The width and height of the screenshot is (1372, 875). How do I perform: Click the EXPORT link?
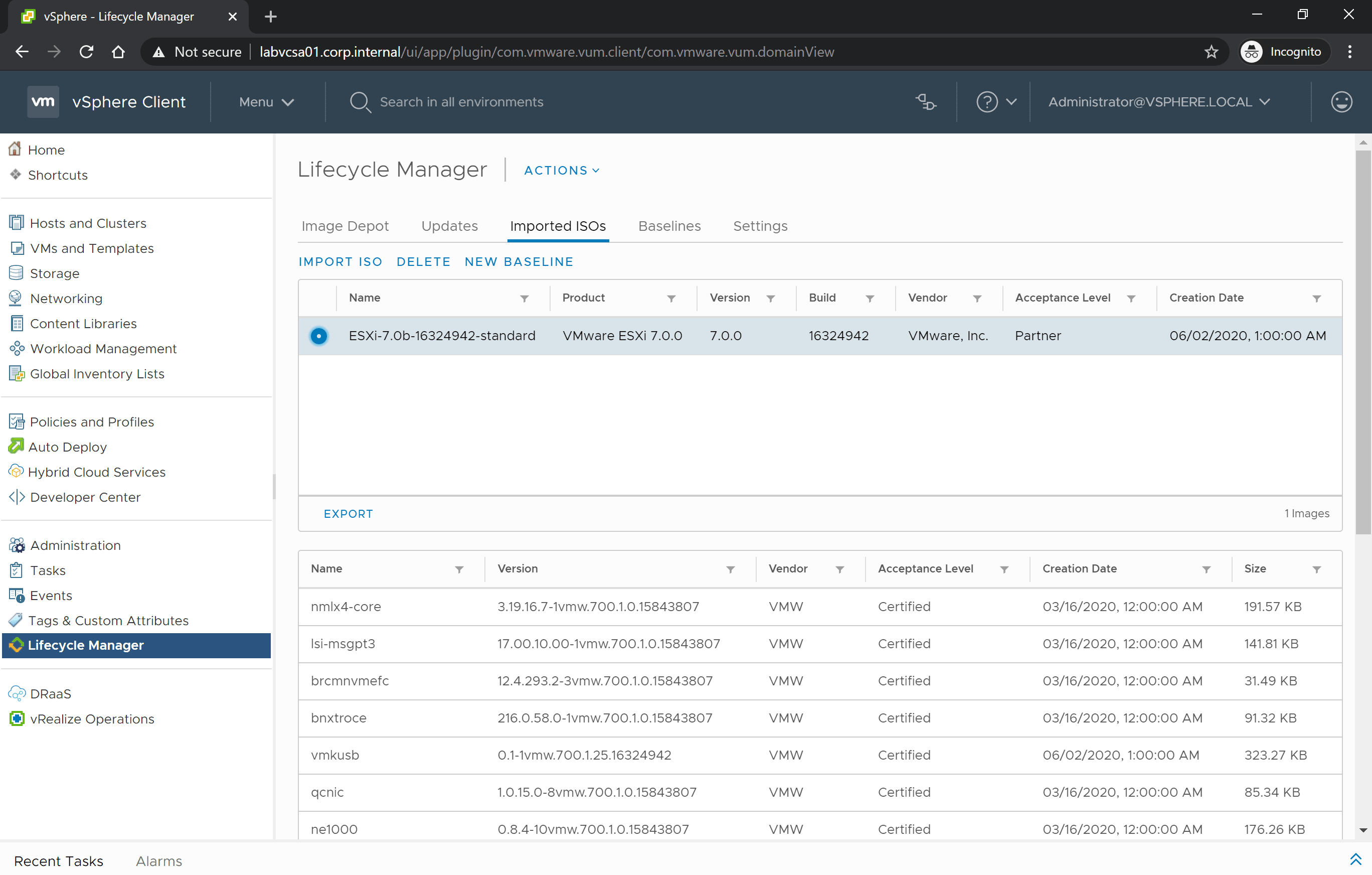click(x=347, y=513)
